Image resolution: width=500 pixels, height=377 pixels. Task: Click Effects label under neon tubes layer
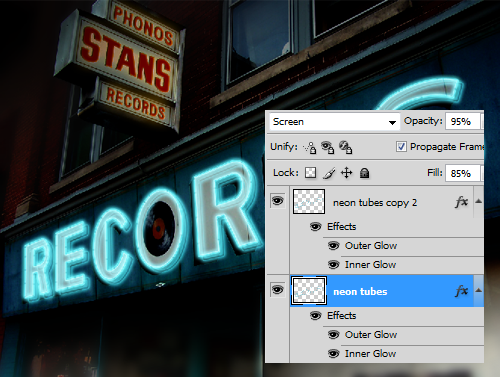342,316
